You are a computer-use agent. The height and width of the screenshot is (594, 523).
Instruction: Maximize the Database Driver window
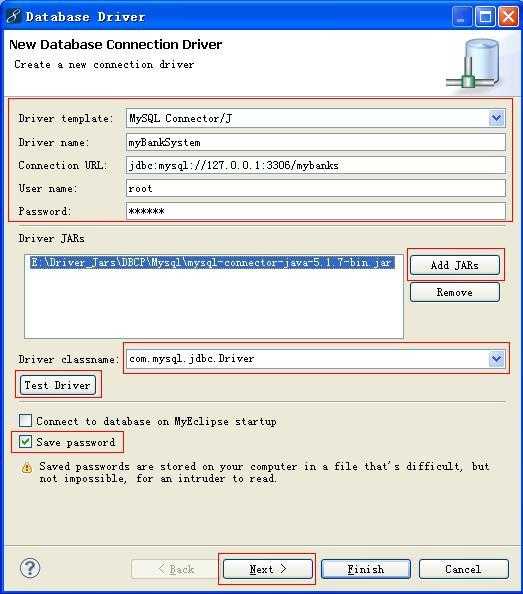[x=485, y=17]
